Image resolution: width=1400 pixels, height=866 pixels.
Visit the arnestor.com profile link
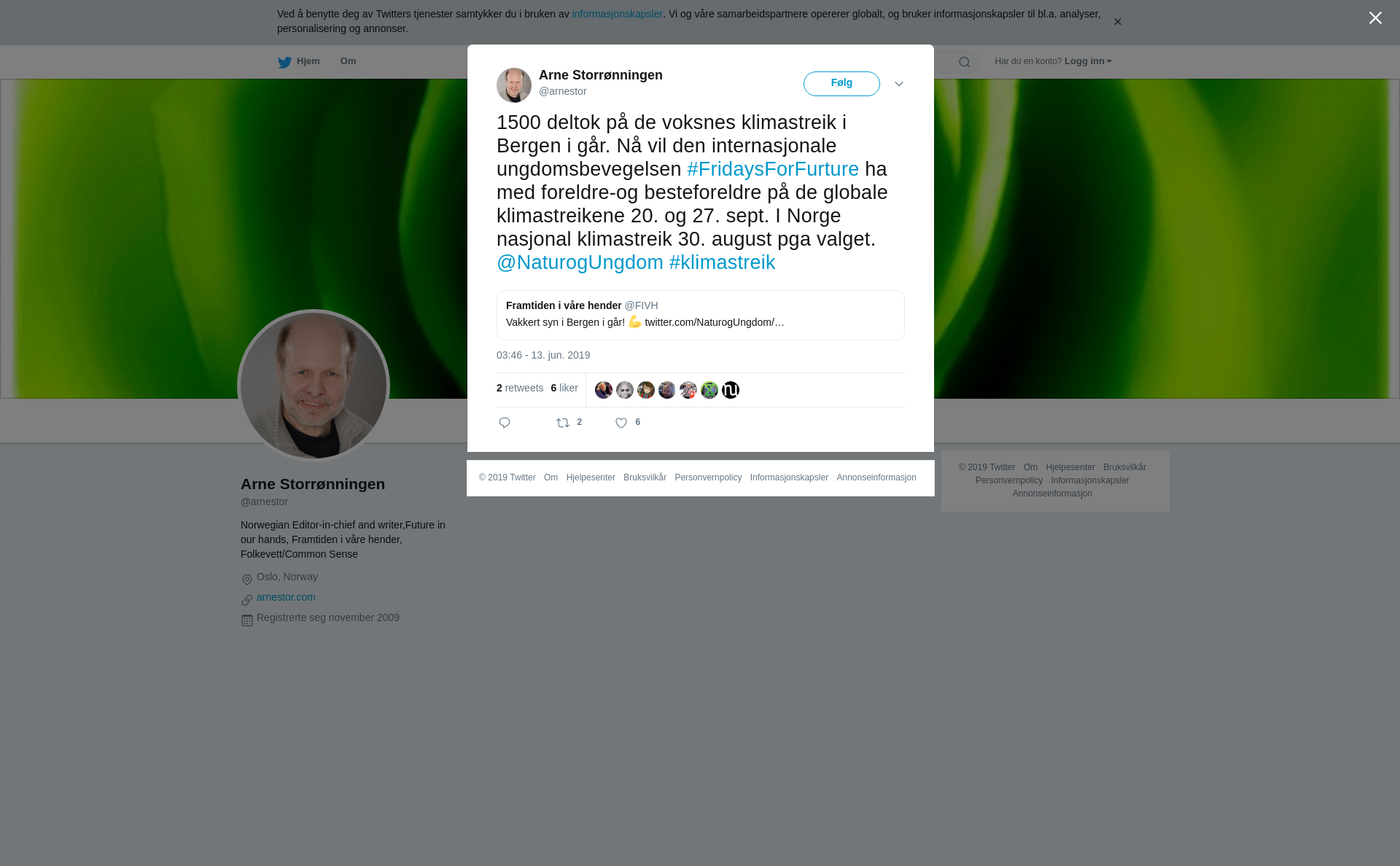point(286,597)
